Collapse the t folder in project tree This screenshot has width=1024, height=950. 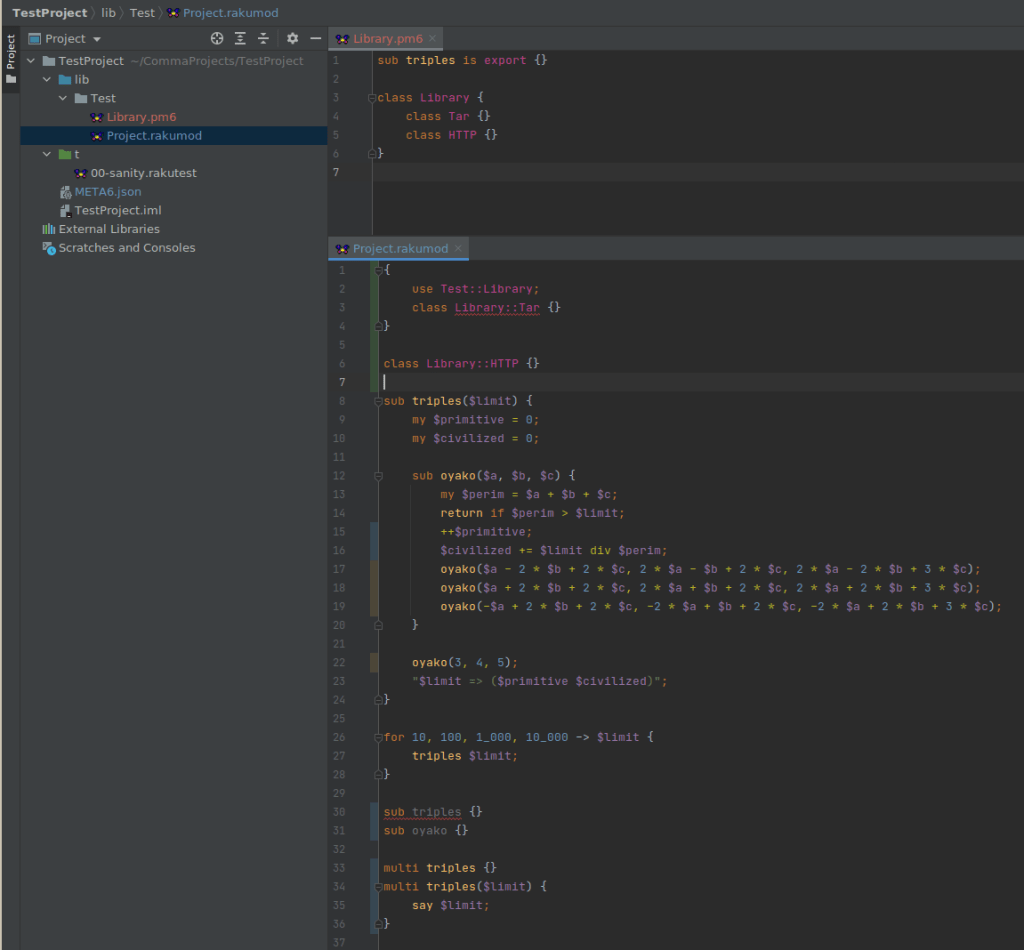coord(47,155)
